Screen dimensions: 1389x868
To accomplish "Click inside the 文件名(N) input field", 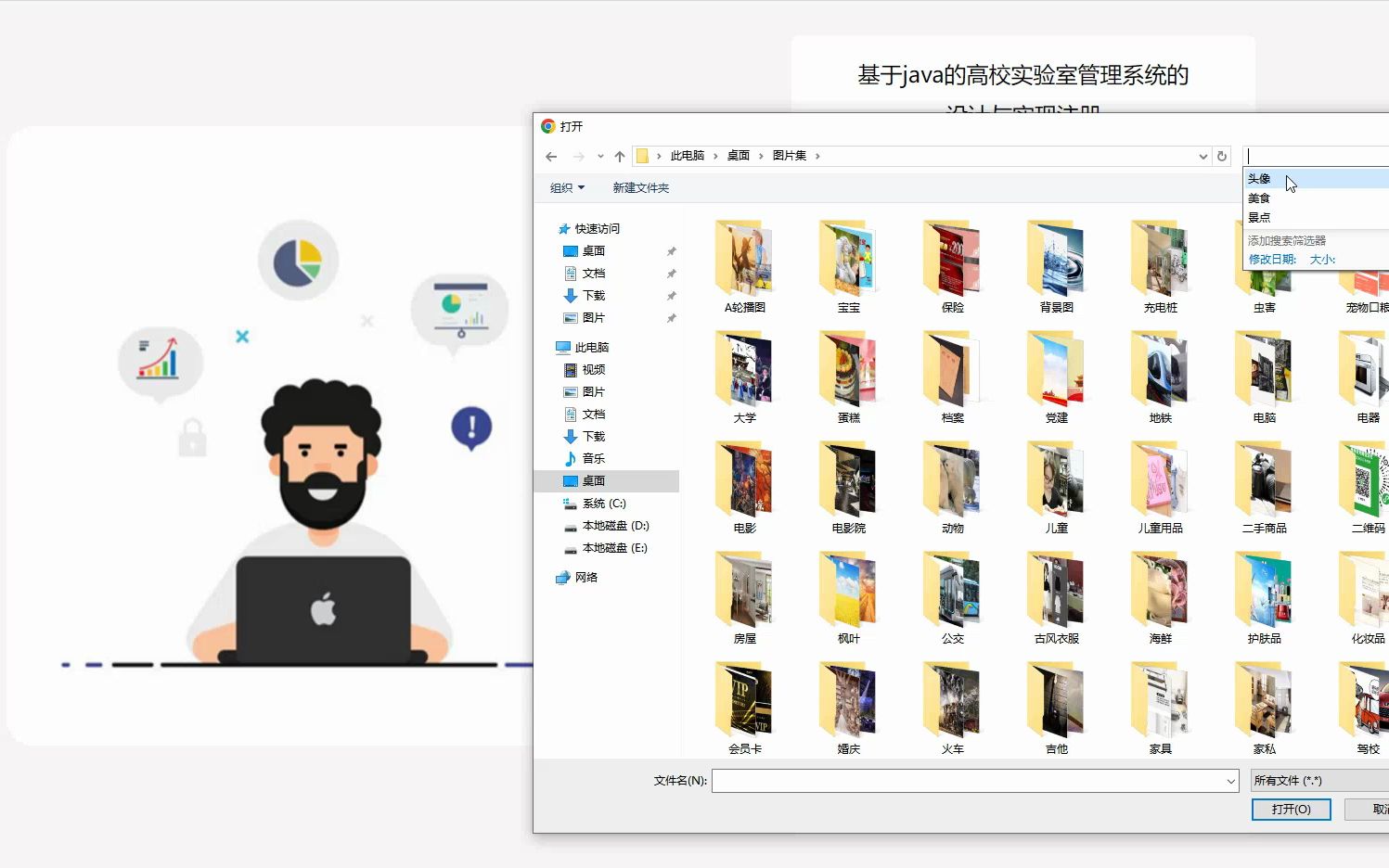I will 973,780.
